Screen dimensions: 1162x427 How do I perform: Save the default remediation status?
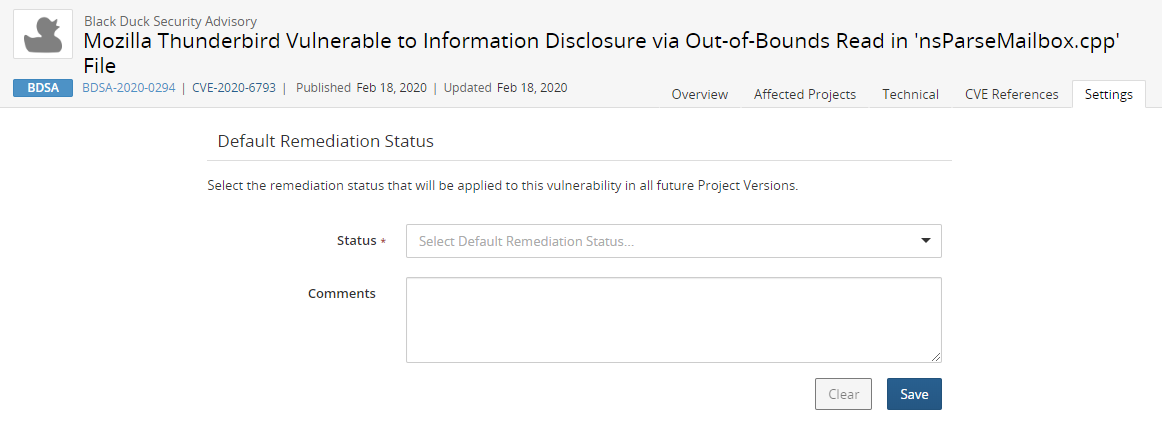913,394
